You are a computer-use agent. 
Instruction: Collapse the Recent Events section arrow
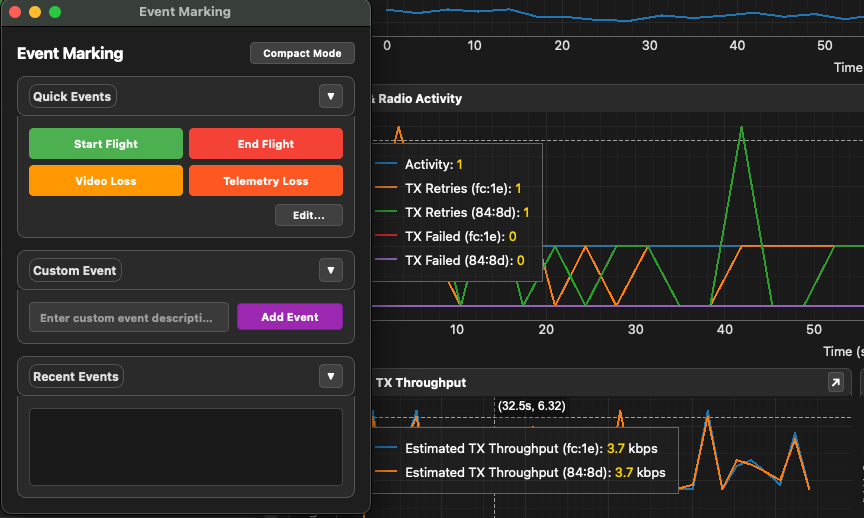pyautogui.click(x=330, y=376)
